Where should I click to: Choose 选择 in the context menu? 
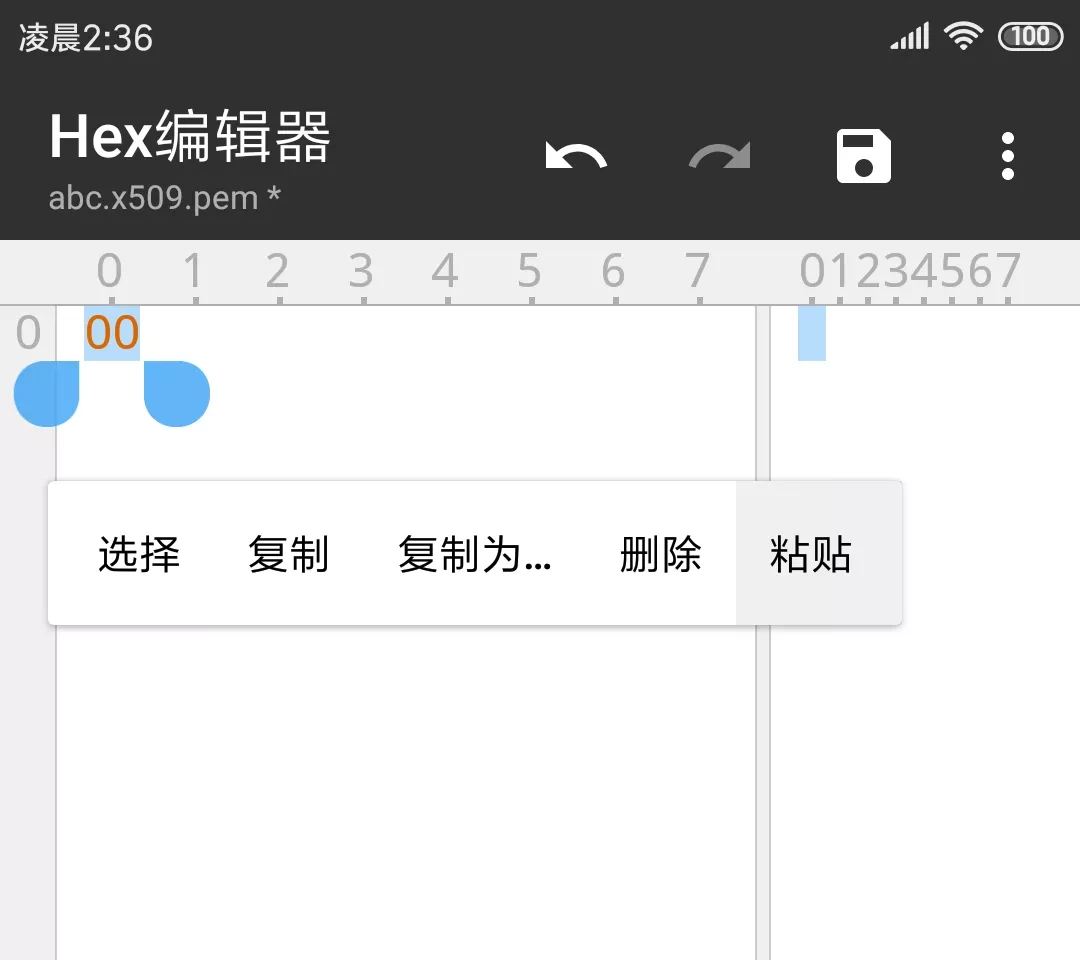(x=139, y=554)
